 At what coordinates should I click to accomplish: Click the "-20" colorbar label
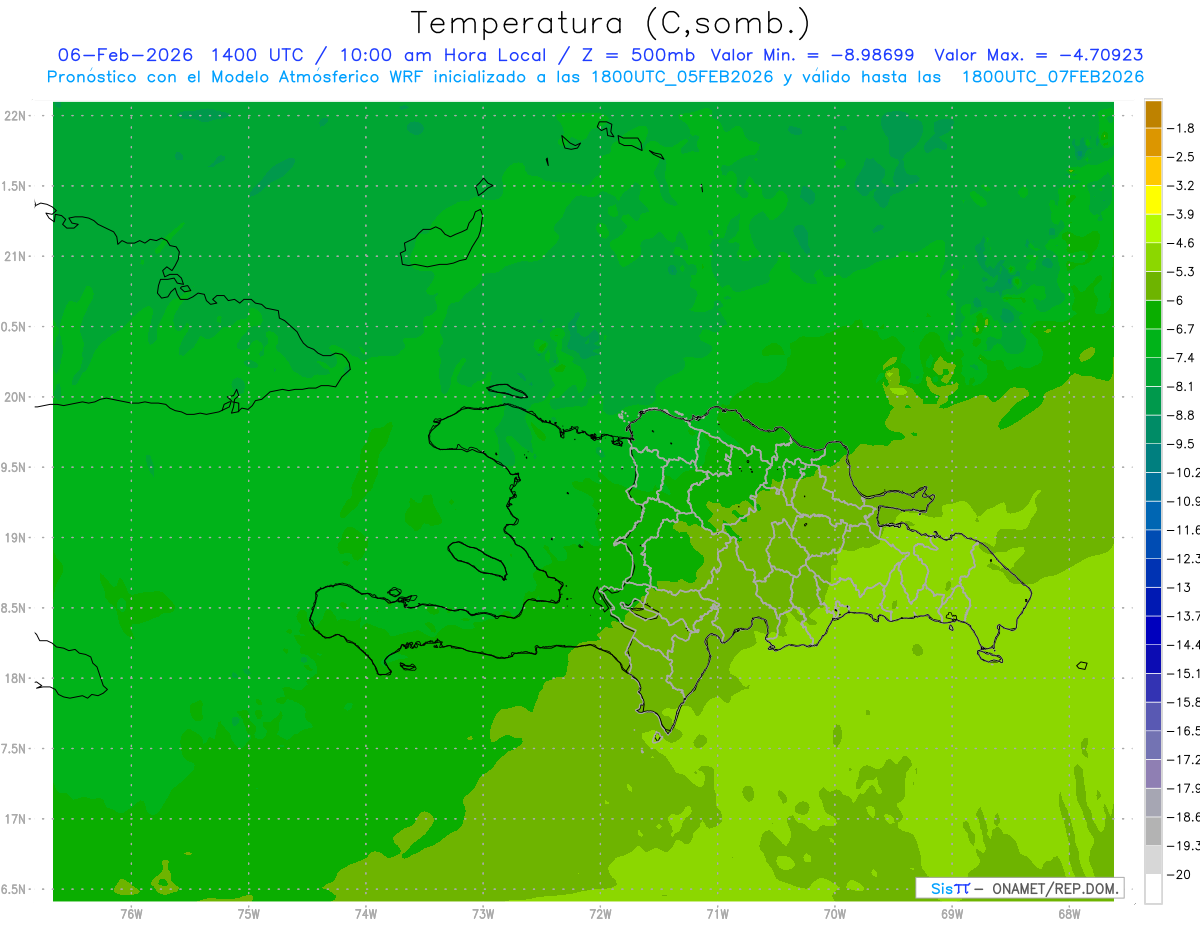(x=1179, y=874)
